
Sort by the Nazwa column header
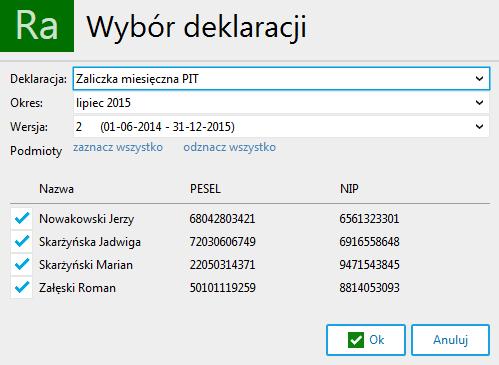coord(56,189)
